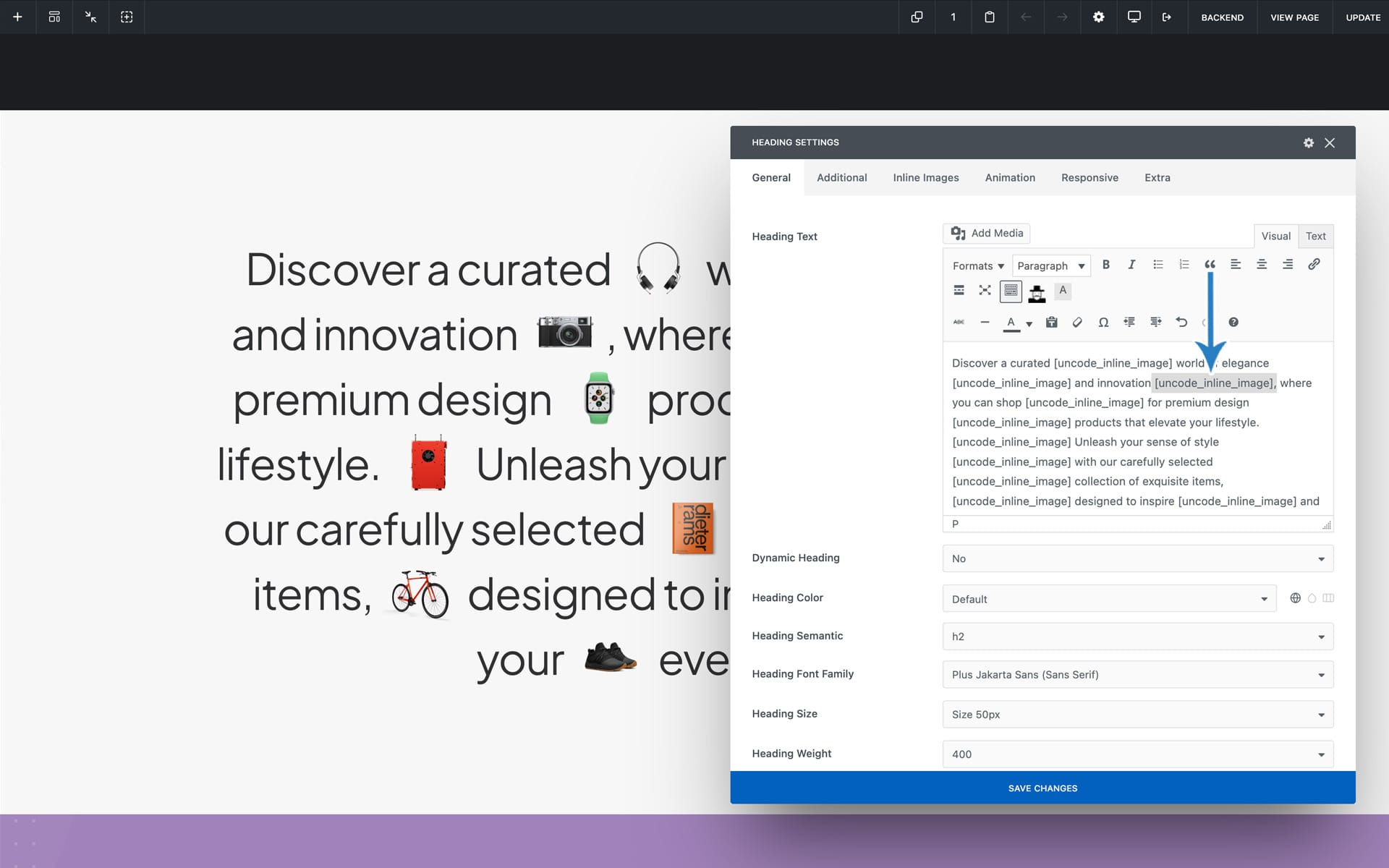This screenshot has height=868, width=1389.
Task: Open the Heading Semantic h2 dropdown
Action: click(1137, 637)
